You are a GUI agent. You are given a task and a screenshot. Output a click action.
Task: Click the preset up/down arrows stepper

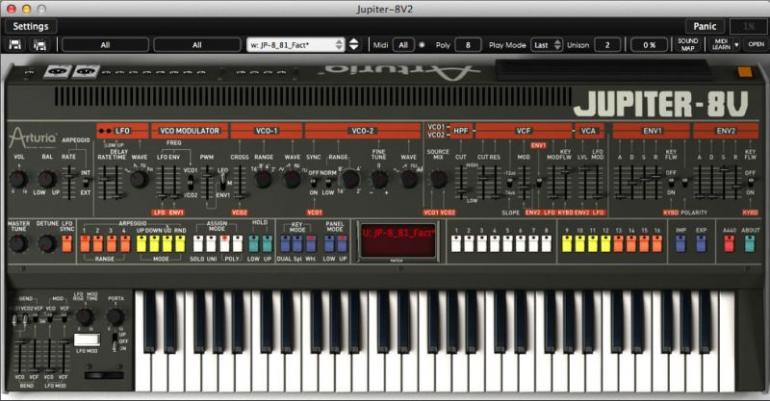pyautogui.click(x=354, y=45)
